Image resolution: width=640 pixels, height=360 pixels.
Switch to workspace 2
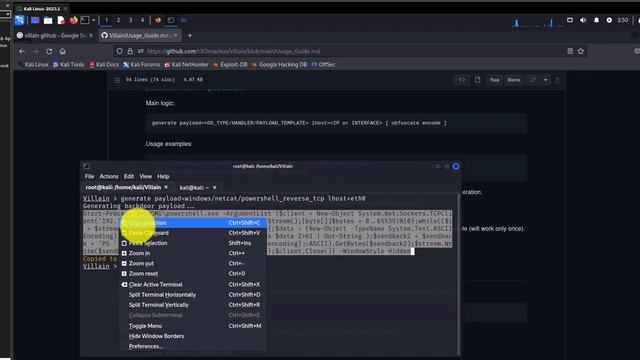coord(118,20)
